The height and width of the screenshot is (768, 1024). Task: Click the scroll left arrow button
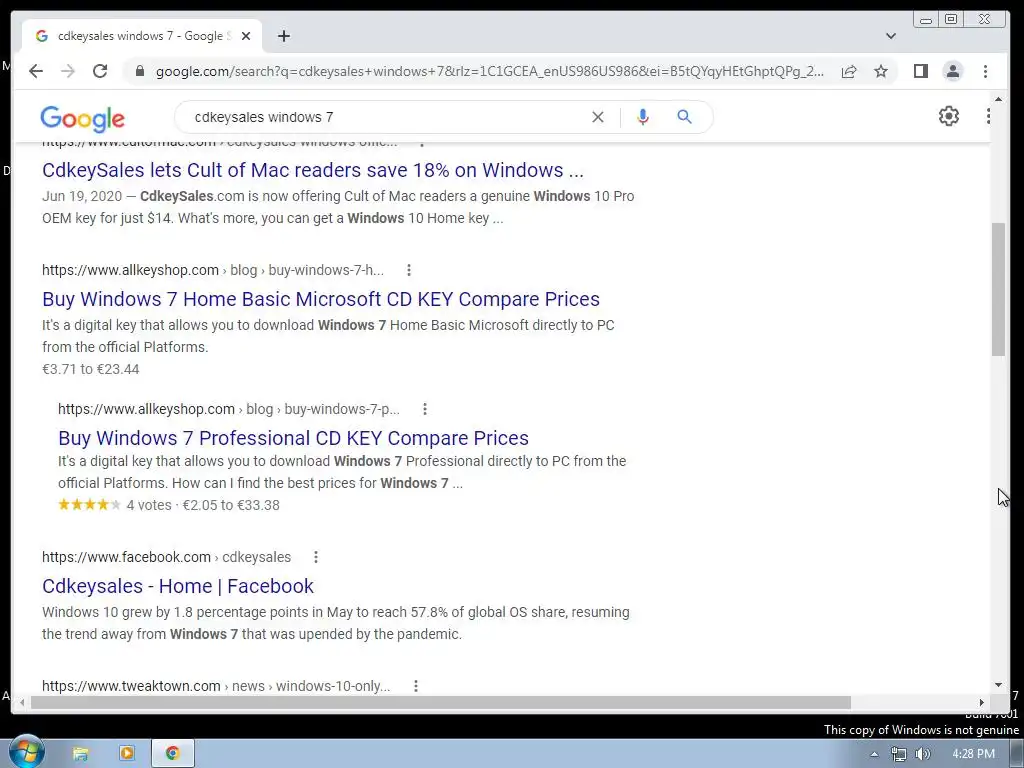click(22, 702)
